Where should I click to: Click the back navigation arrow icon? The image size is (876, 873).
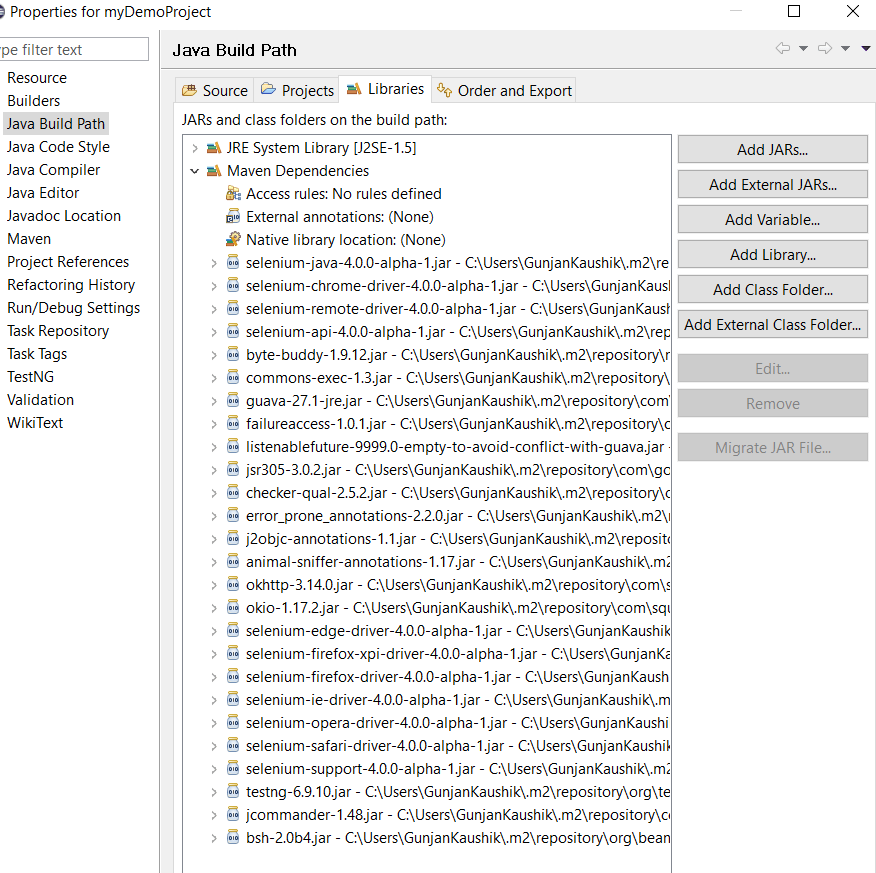point(782,49)
